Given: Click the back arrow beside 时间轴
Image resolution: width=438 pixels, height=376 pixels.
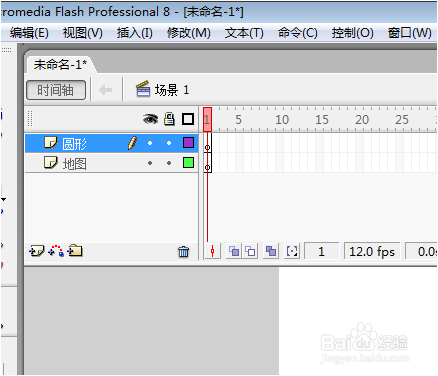Looking at the screenshot, I should click(105, 90).
